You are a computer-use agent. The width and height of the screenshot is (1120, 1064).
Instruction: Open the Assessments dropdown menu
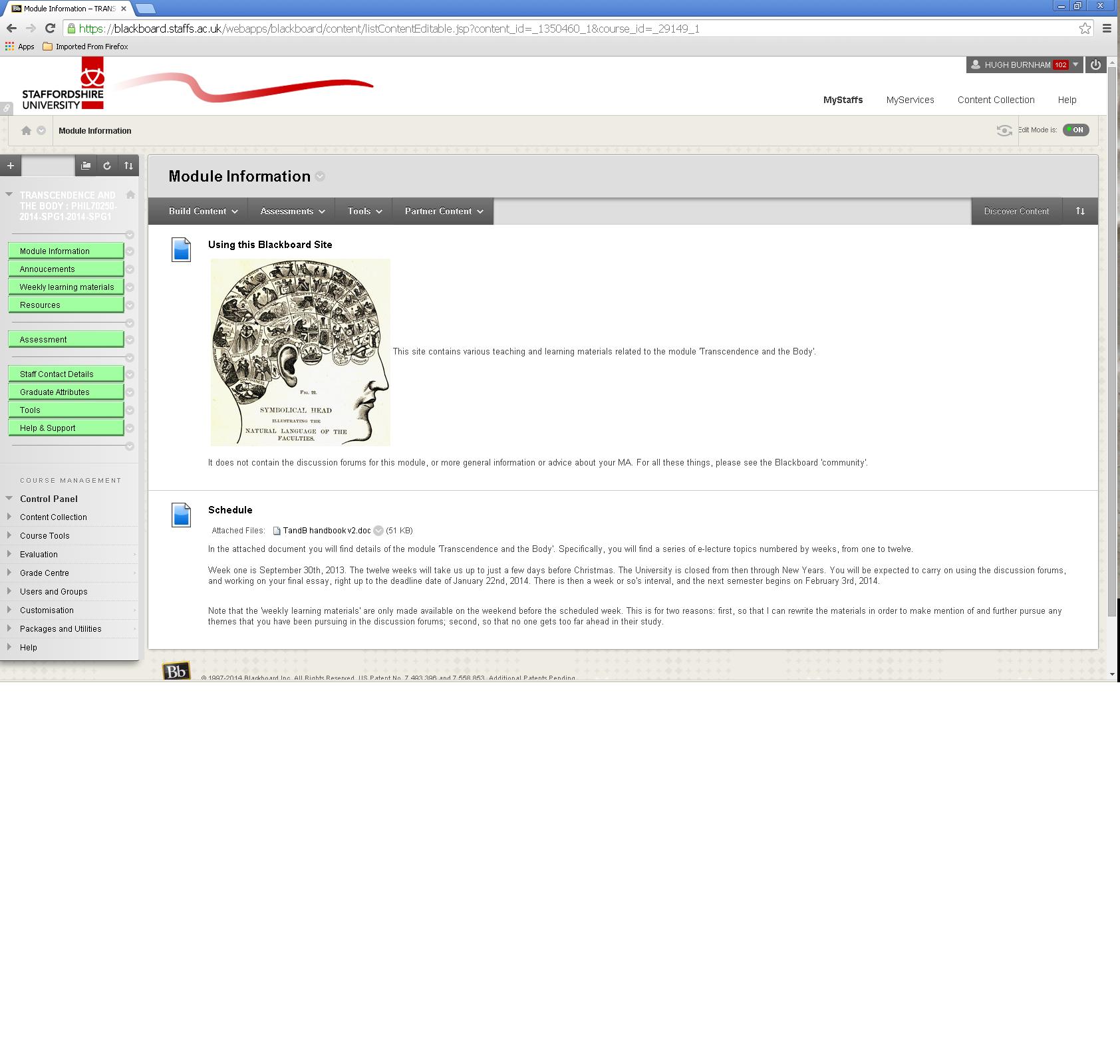(x=292, y=211)
